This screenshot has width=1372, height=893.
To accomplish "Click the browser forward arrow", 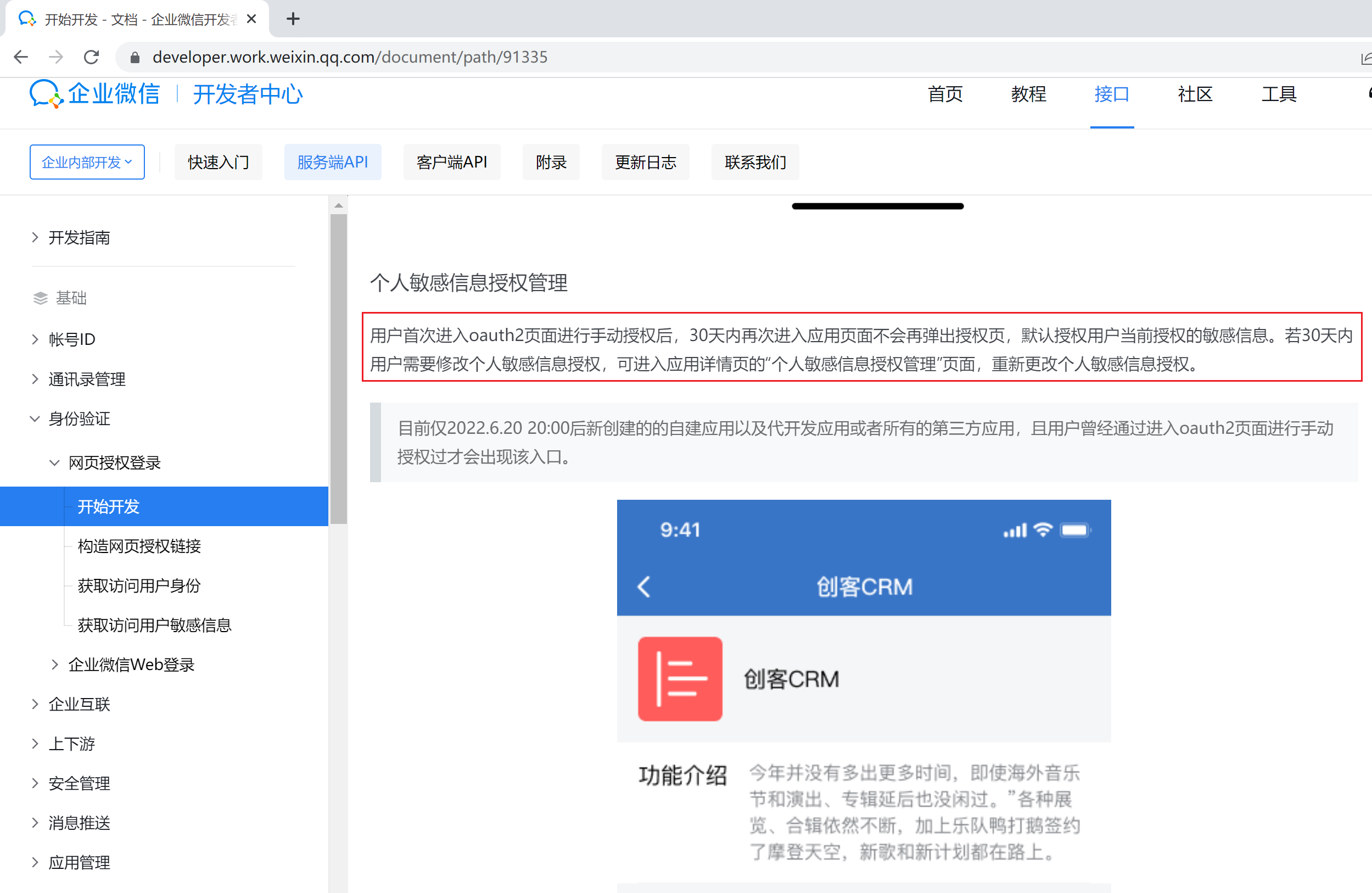I will click(56, 57).
